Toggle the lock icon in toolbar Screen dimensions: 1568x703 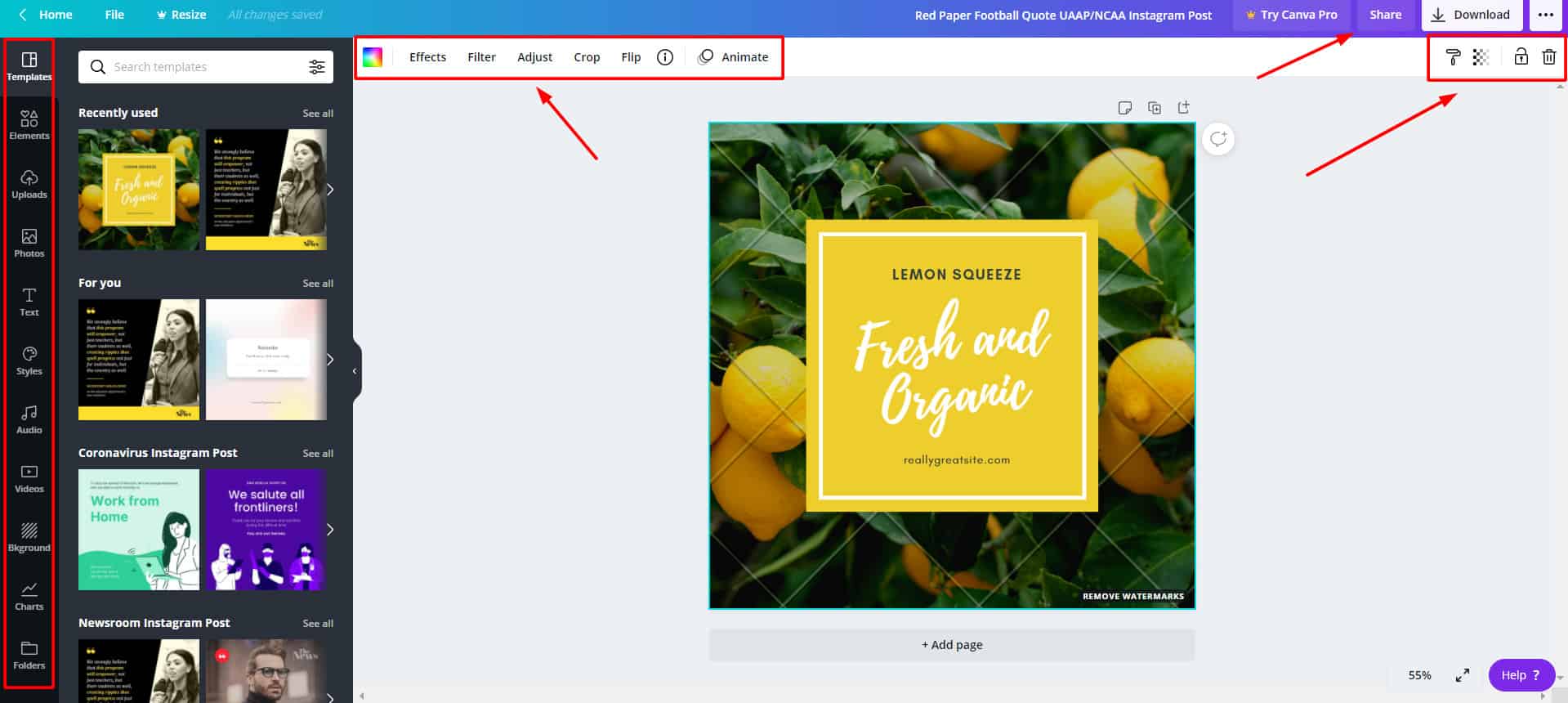(x=1521, y=57)
